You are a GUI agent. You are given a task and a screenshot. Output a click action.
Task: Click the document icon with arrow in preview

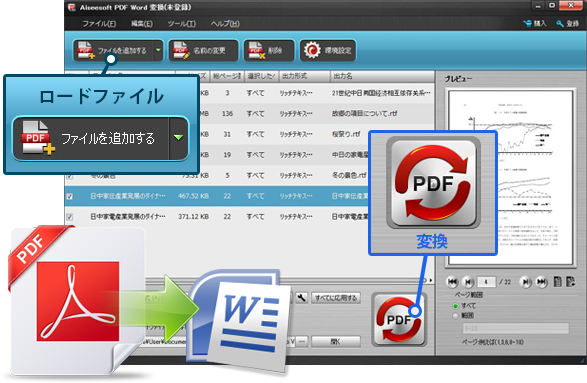[x=571, y=282]
